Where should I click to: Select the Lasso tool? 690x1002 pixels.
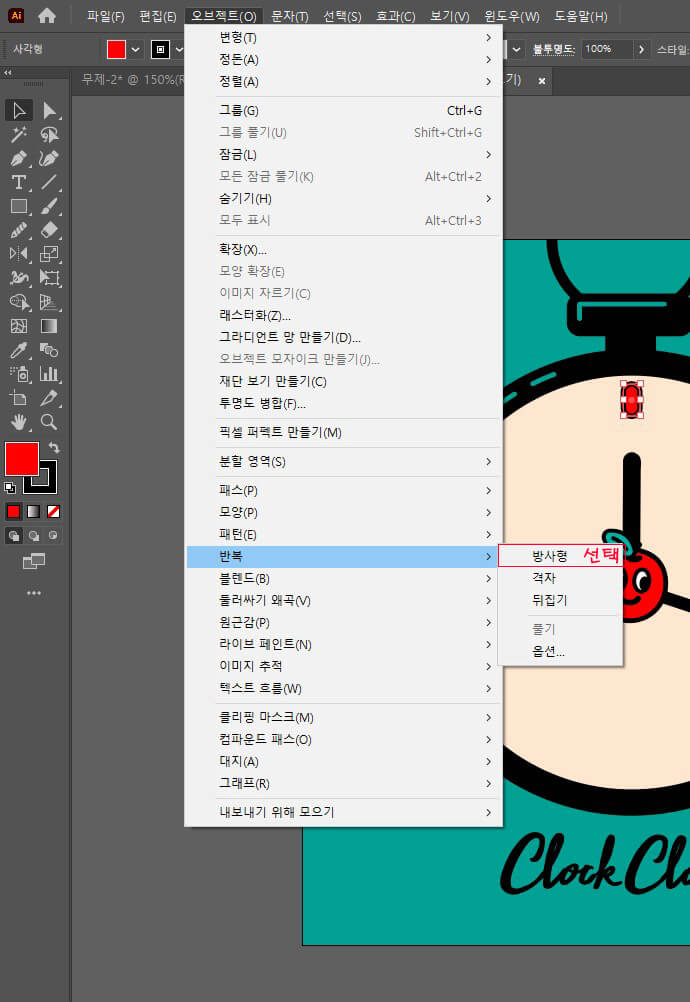coord(49,134)
